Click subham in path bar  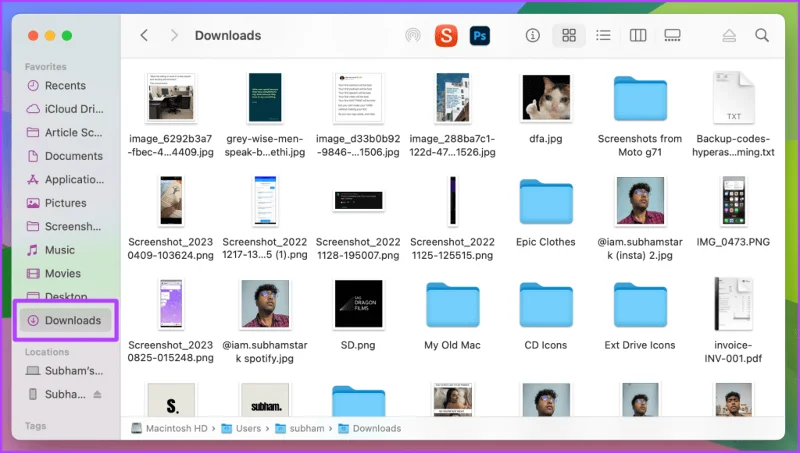click(300, 429)
